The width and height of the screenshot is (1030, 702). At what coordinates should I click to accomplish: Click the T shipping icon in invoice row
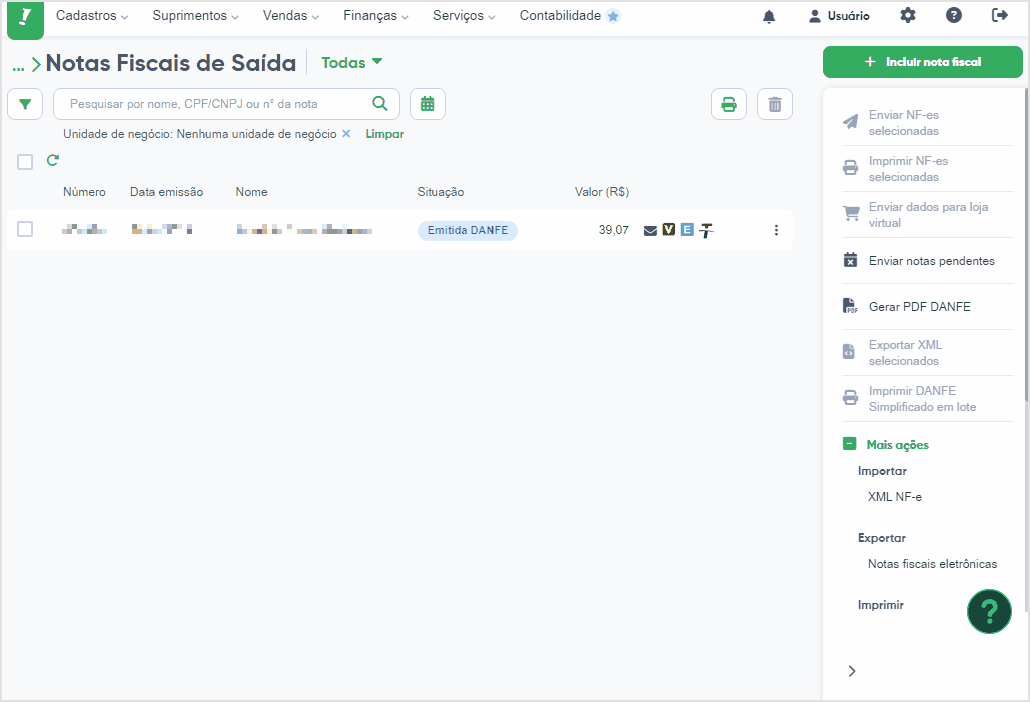(x=706, y=230)
